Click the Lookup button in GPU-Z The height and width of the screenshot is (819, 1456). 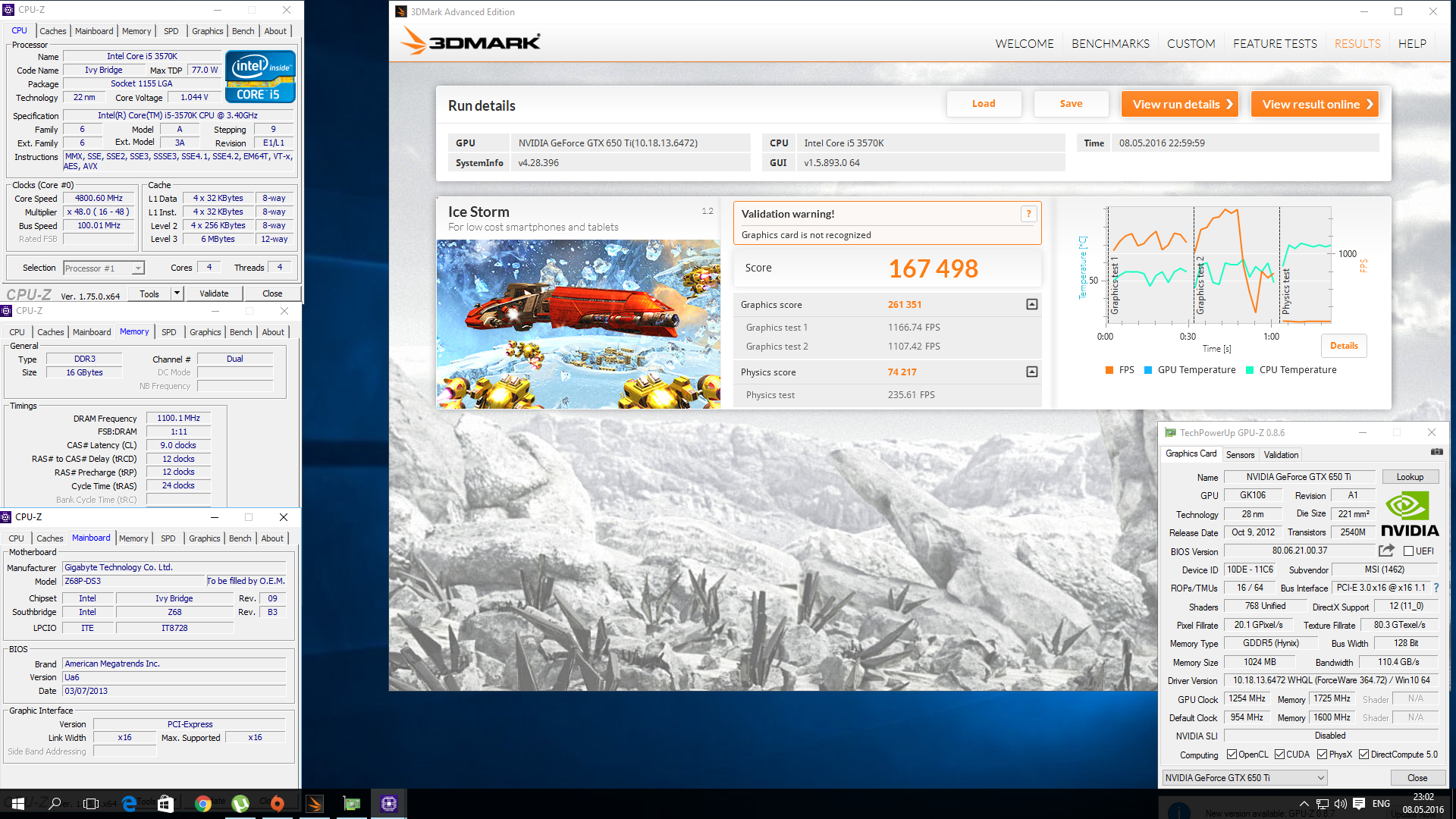point(1410,477)
